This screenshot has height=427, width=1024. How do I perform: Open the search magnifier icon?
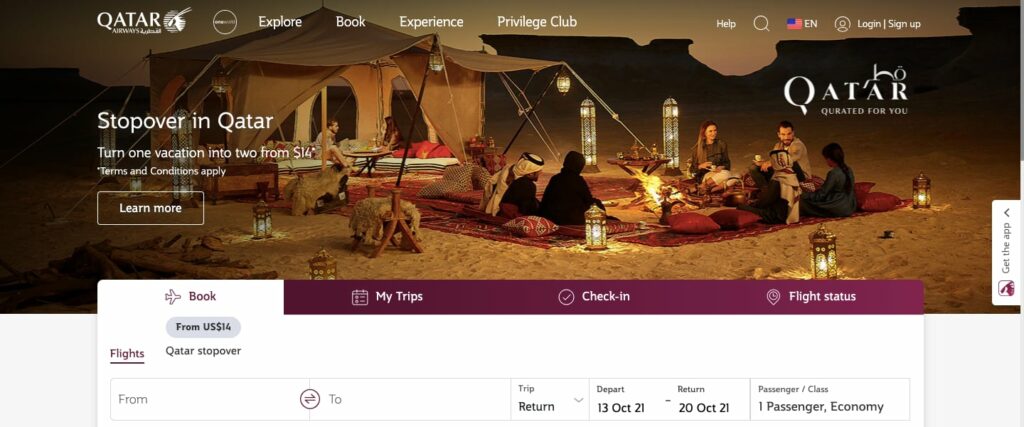[761, 24]
